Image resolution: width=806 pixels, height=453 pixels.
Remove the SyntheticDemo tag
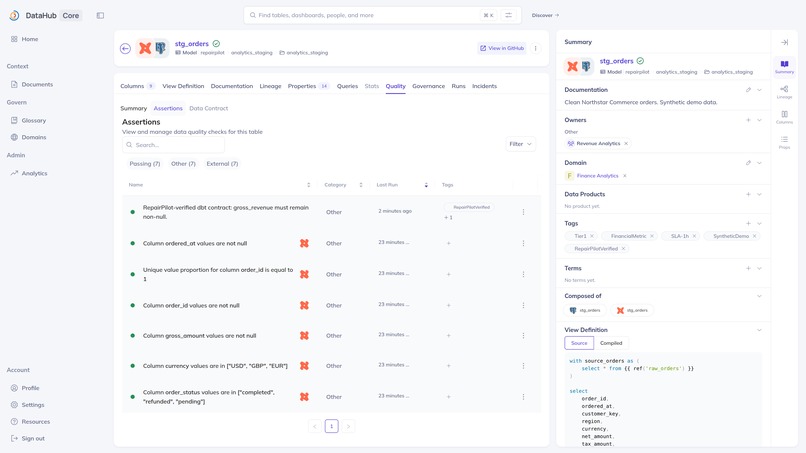[755, 236]
